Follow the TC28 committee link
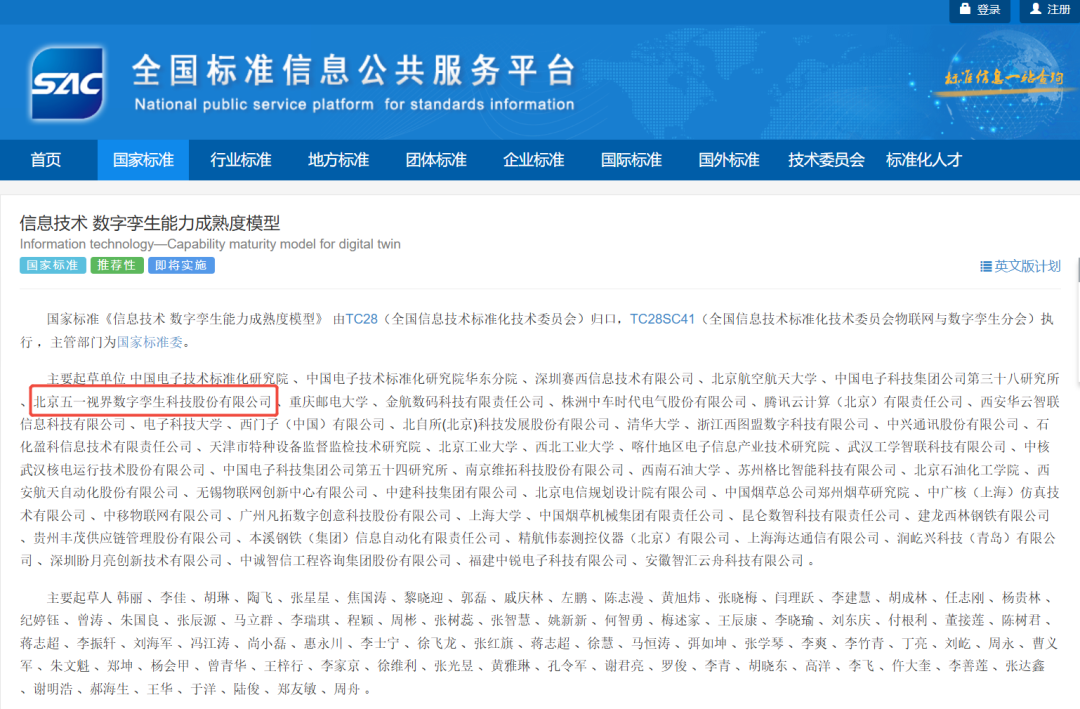 point(362,319)
